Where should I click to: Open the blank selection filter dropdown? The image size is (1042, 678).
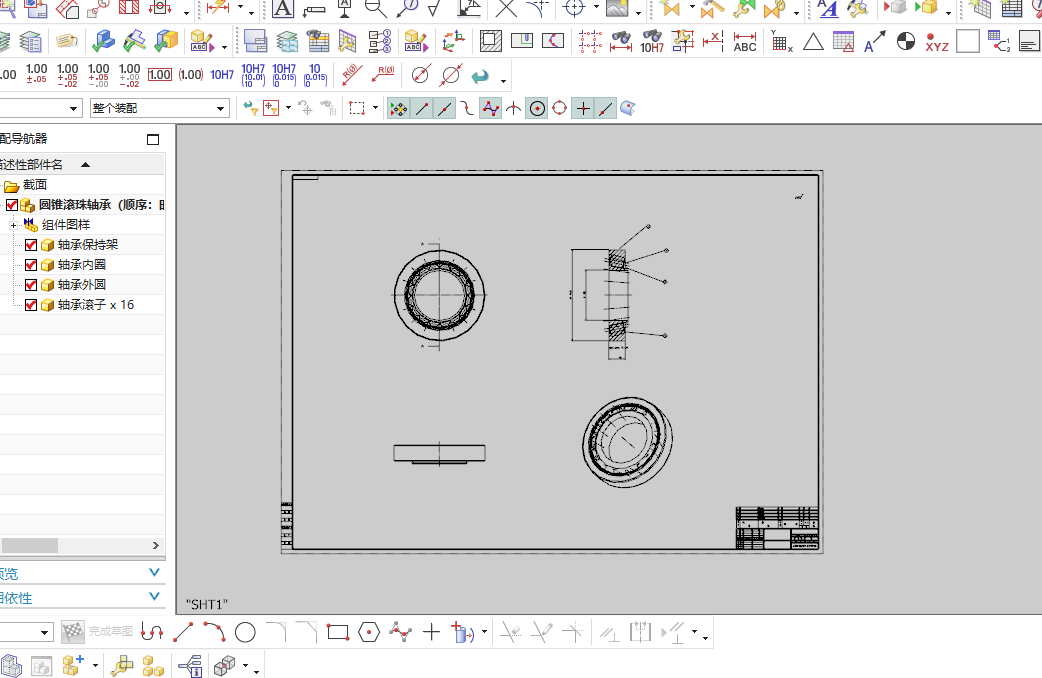(40, 108)
